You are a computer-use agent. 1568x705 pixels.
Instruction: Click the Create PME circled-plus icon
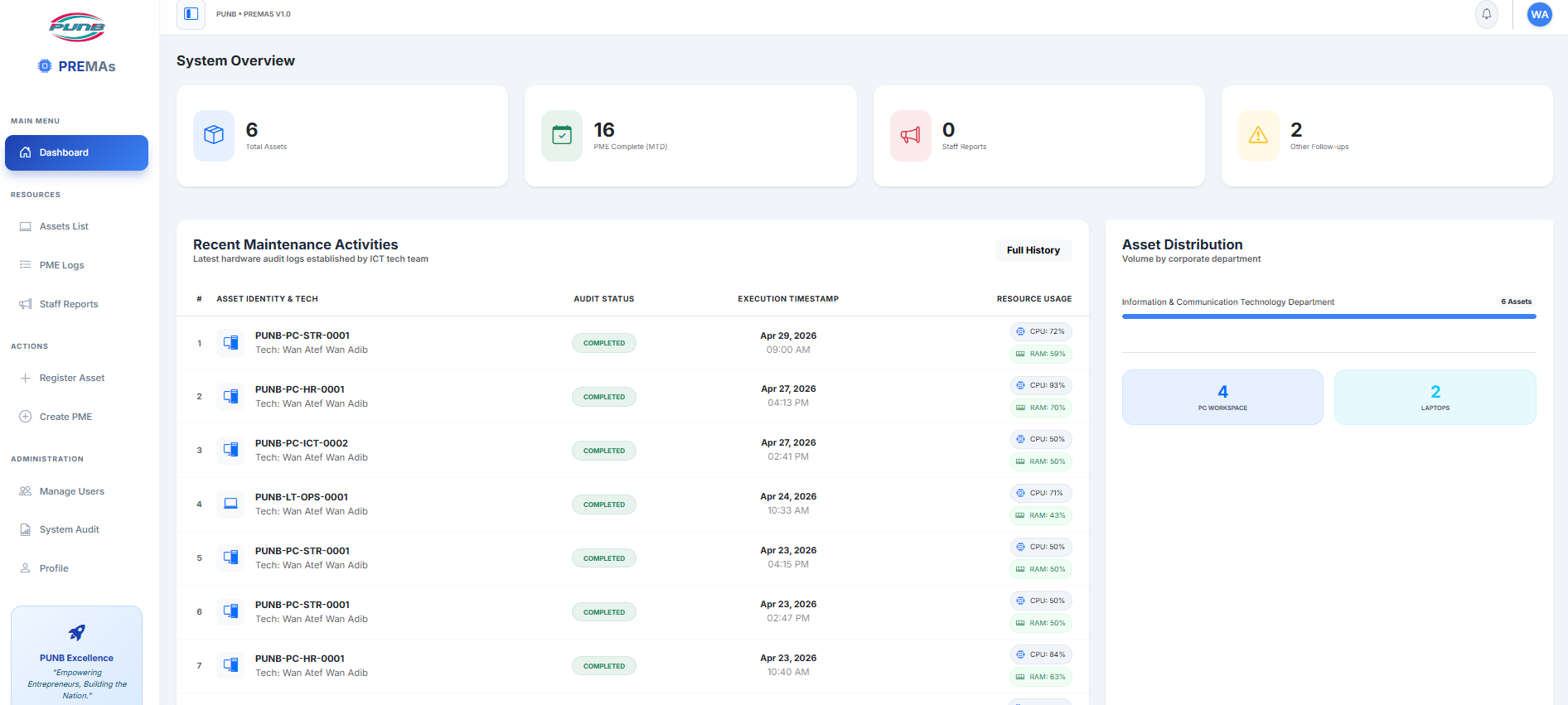pos(26,417)
